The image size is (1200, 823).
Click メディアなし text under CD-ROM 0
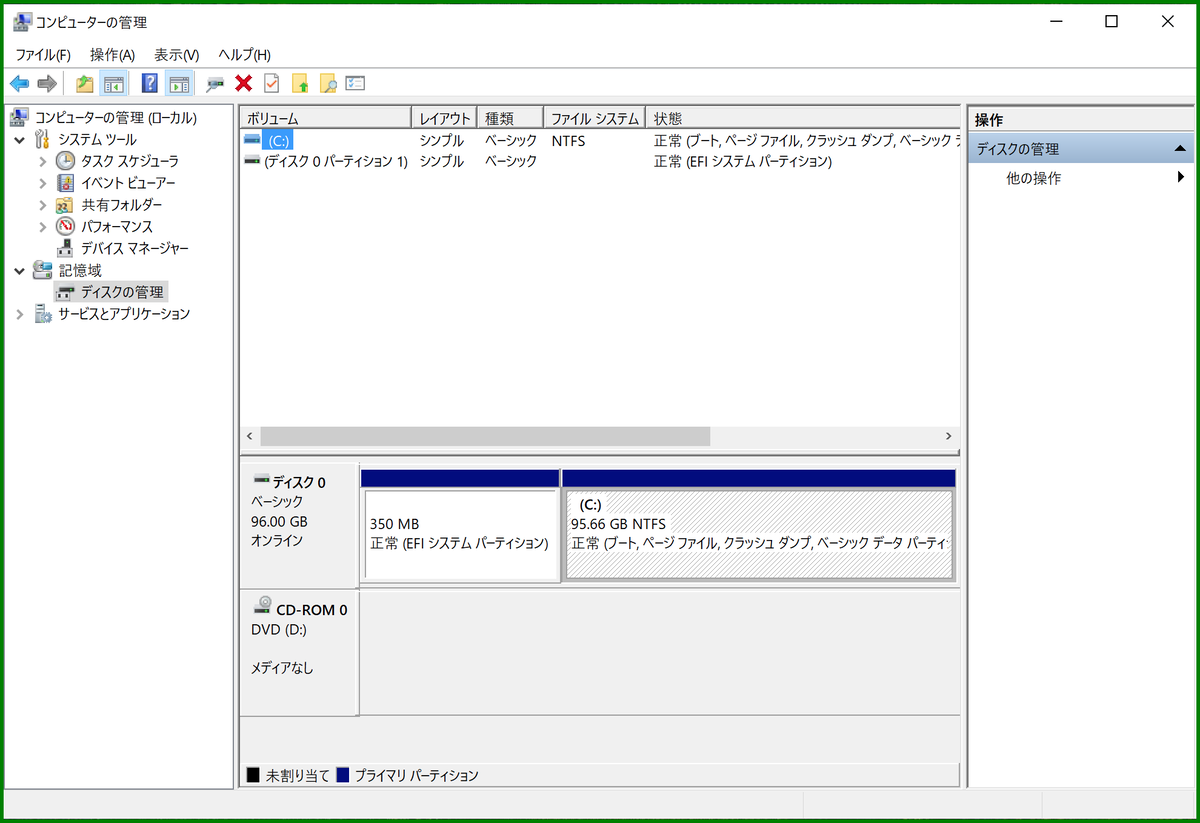[282, 668]
